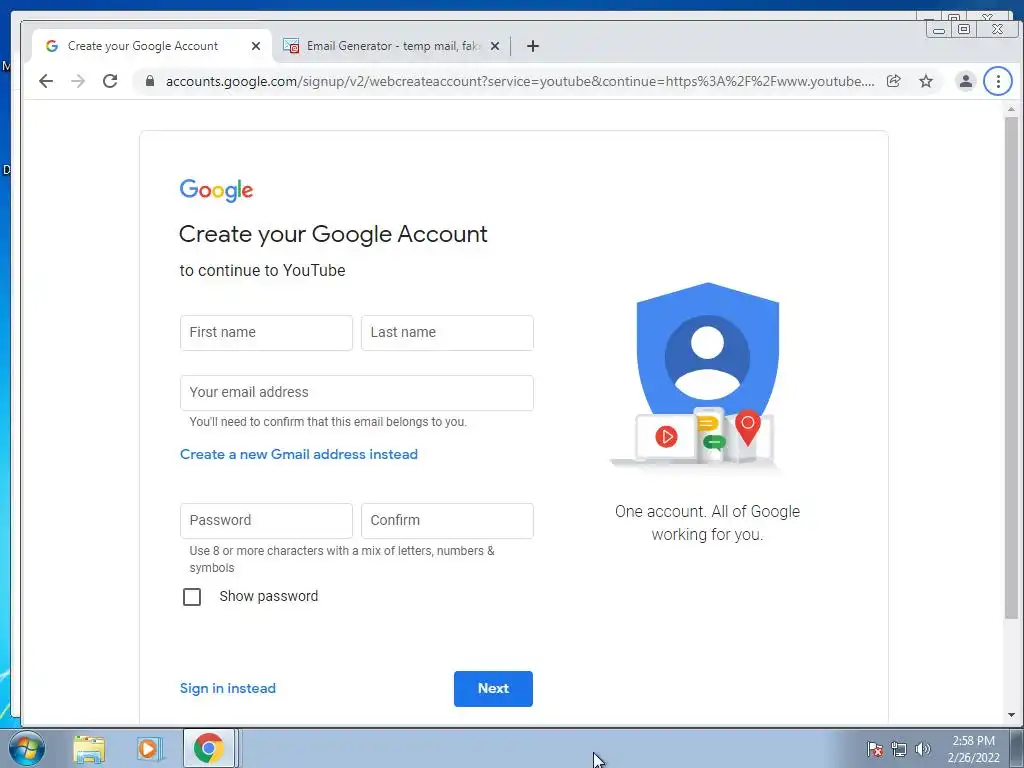Open the volume speaker tray icon
Screen dimensions: 1024x768
[922, 749]
